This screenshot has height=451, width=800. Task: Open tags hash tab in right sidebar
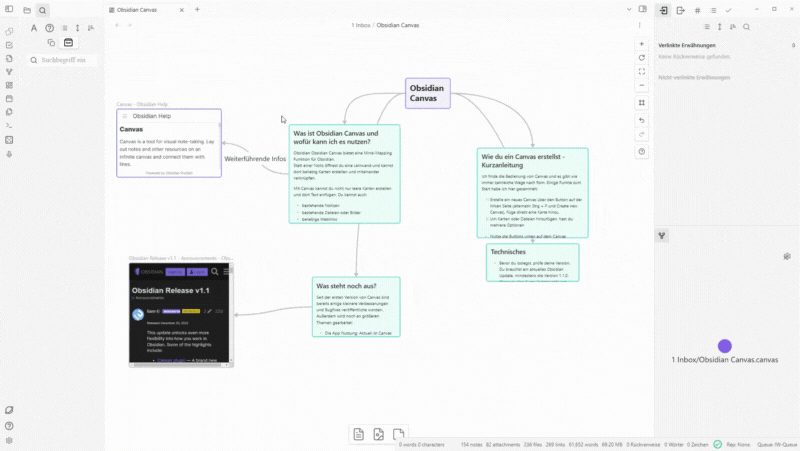697,10
